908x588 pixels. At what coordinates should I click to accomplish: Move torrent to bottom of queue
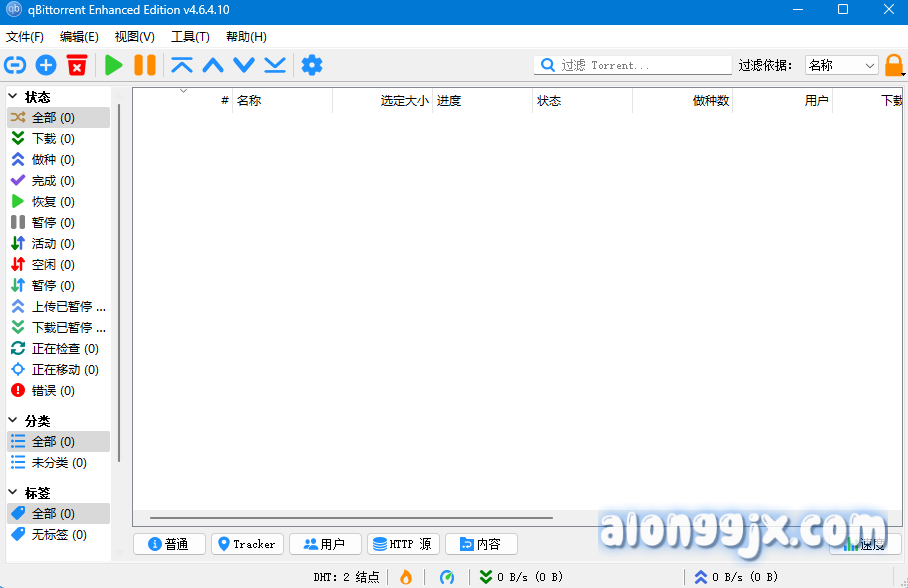pyautogui.click(x=275, y=65)
